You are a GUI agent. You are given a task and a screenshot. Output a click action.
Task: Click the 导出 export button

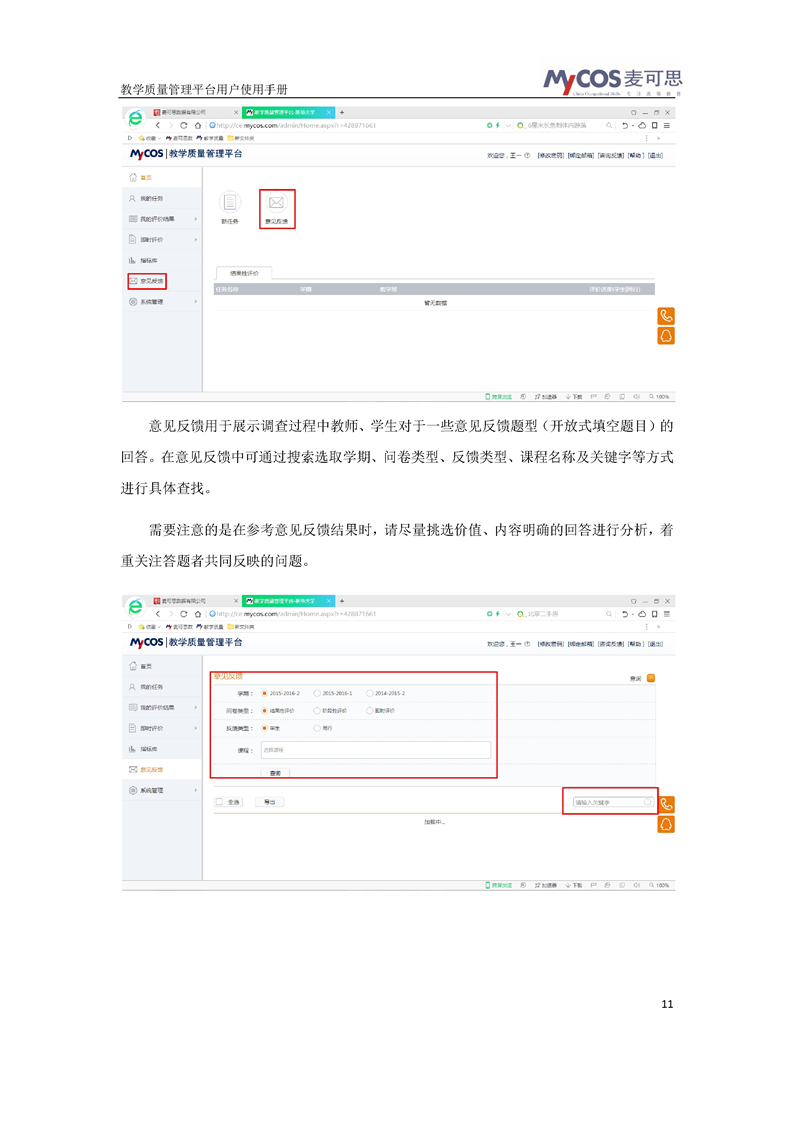tap(270, 802)
